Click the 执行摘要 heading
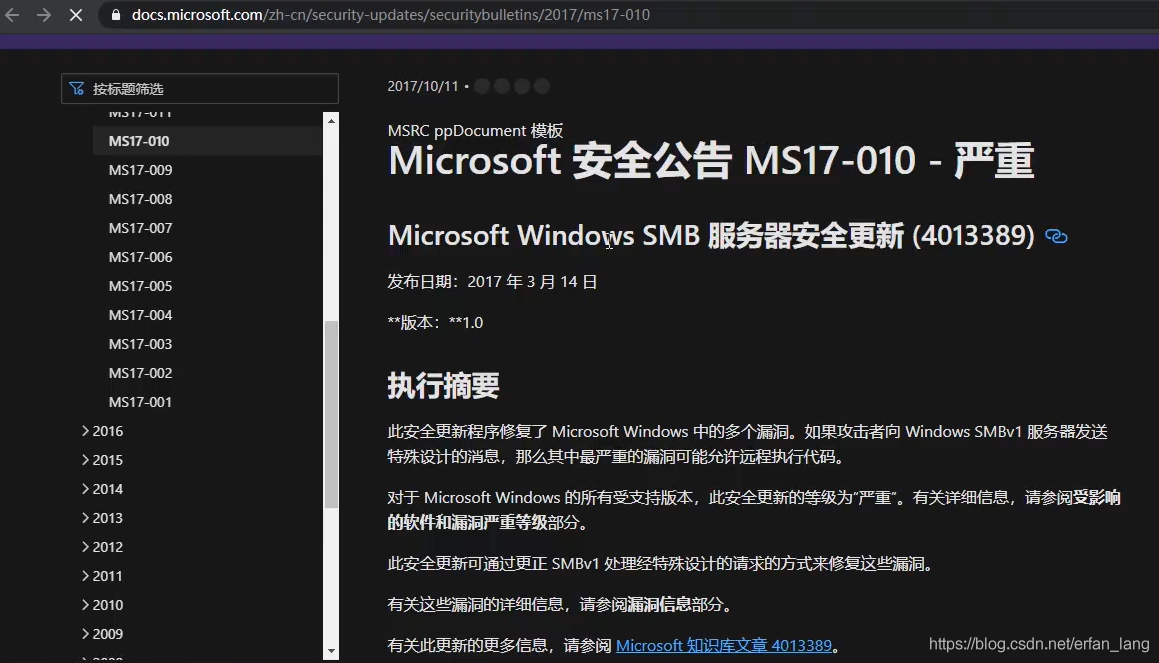Viewport: 1159px width, 663px height. coord(443,386)
